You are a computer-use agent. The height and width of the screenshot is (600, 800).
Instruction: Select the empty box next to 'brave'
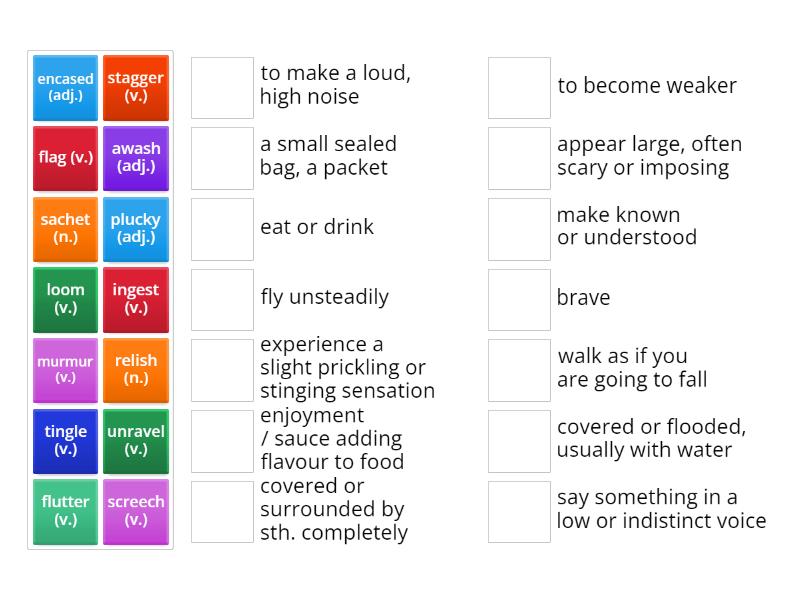pos(519,300)
